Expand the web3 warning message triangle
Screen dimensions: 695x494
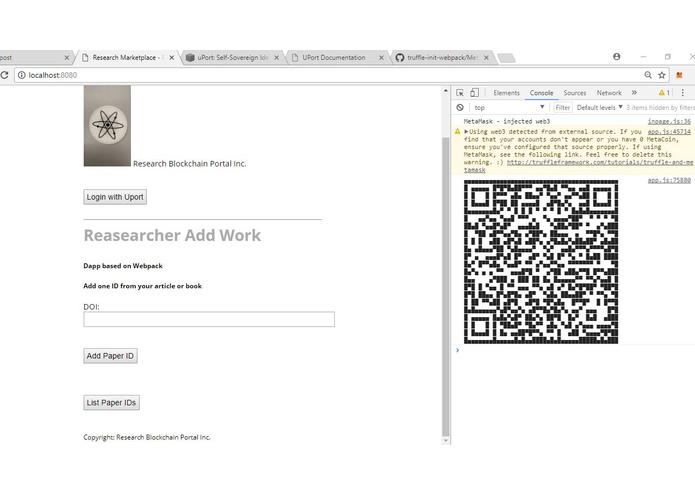click(466, 132)
